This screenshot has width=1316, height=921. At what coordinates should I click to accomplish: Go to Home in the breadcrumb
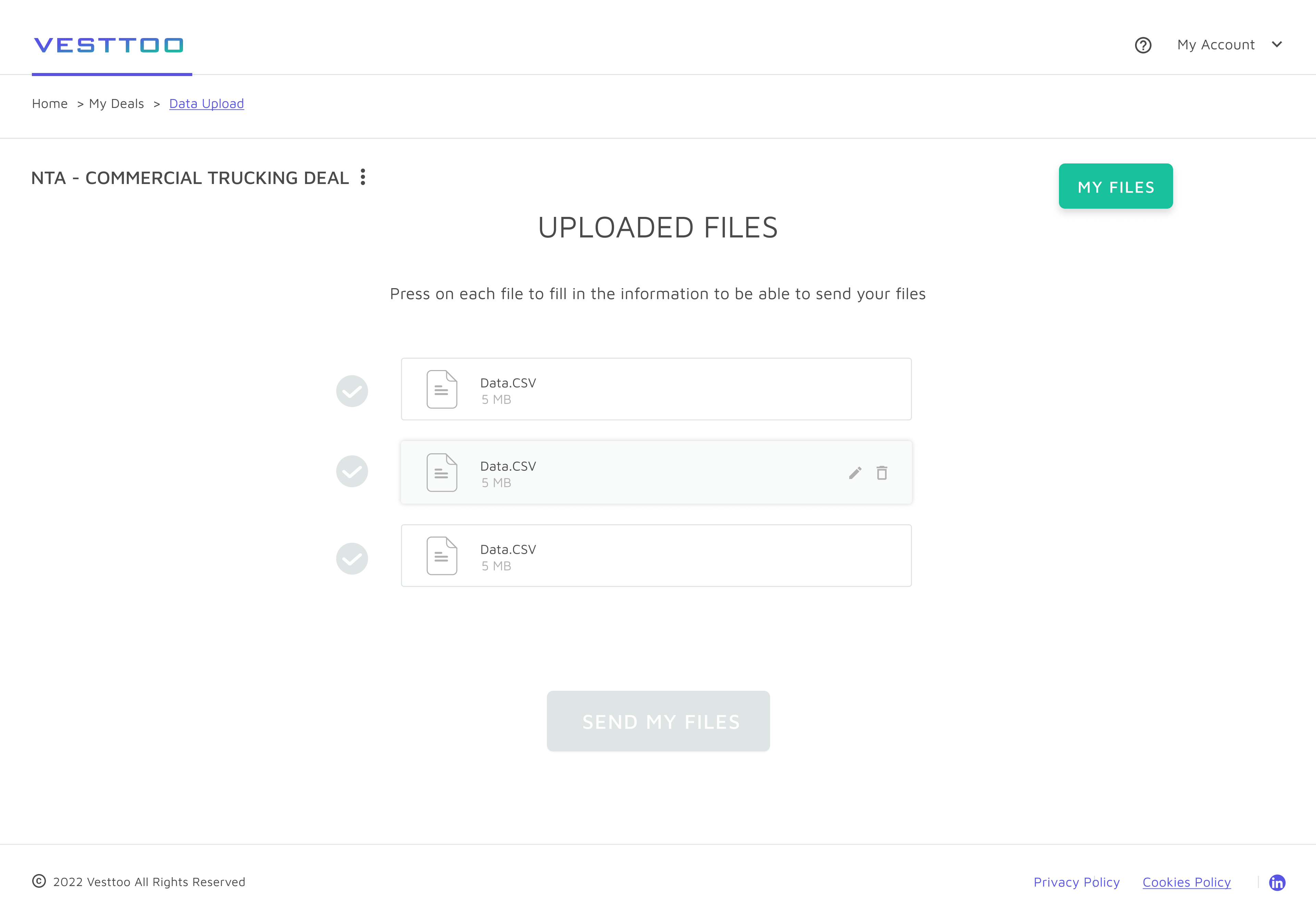[x=50, y=104]
